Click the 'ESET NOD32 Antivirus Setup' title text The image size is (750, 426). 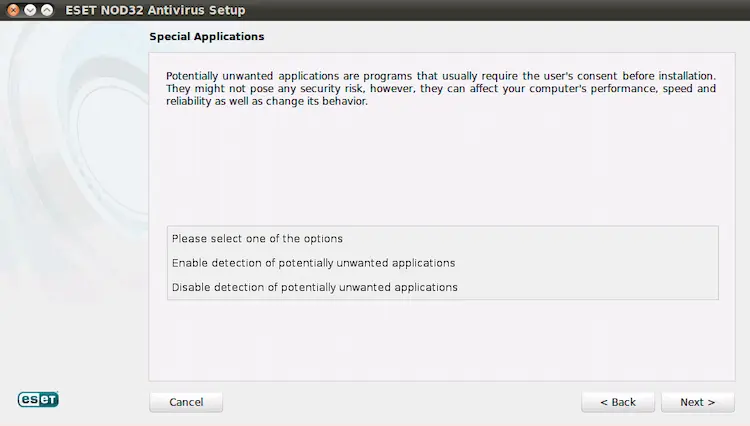click(155, 10)
